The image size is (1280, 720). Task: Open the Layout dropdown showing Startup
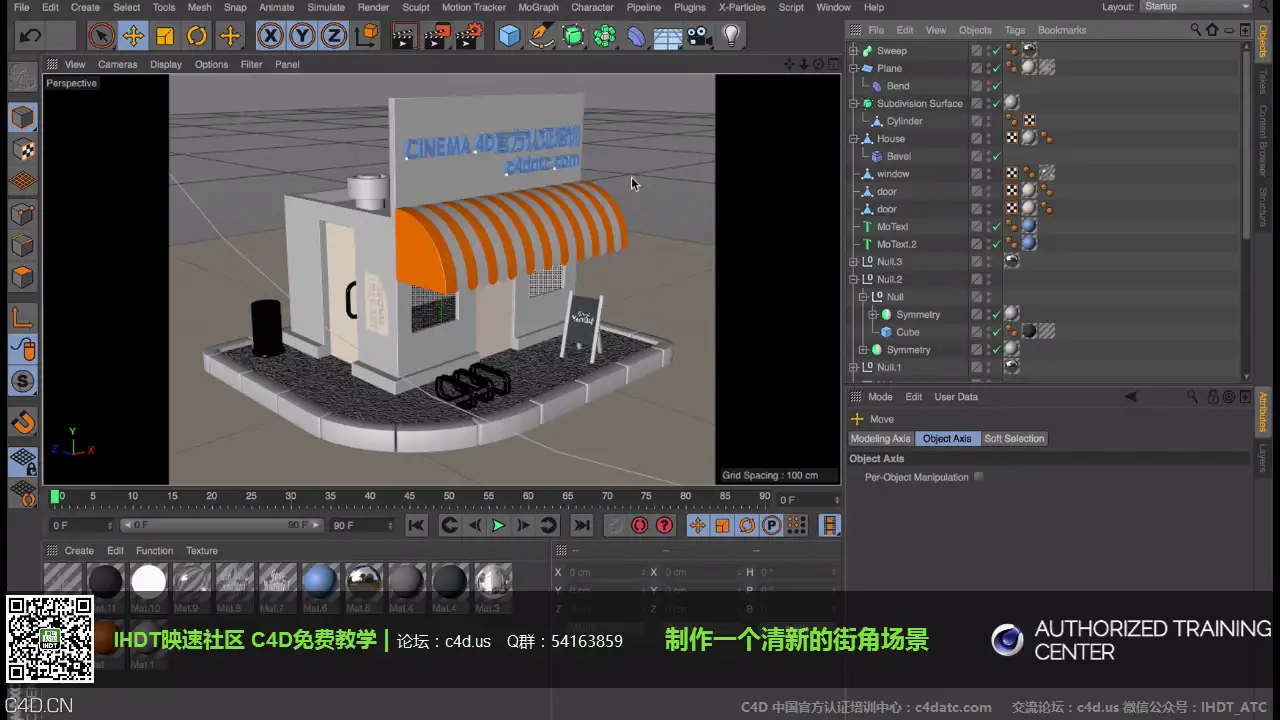point(1196,7)
